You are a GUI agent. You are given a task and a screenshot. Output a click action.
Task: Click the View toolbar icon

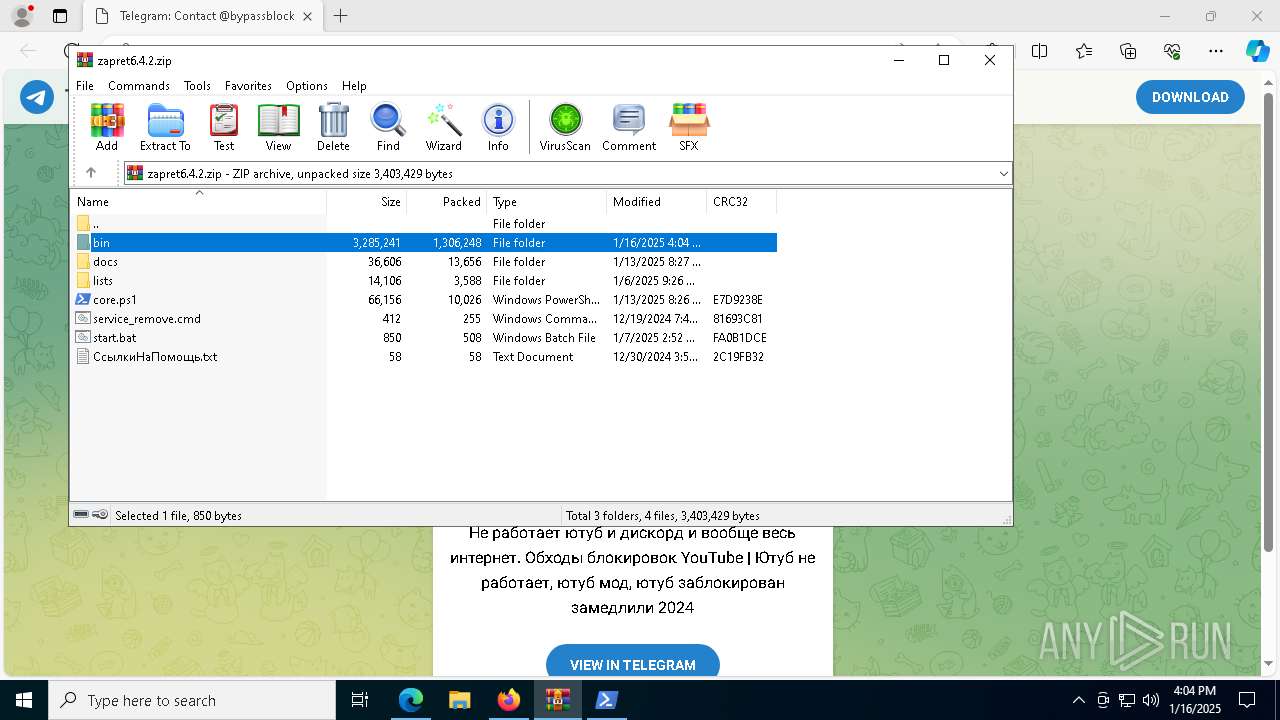278,127
